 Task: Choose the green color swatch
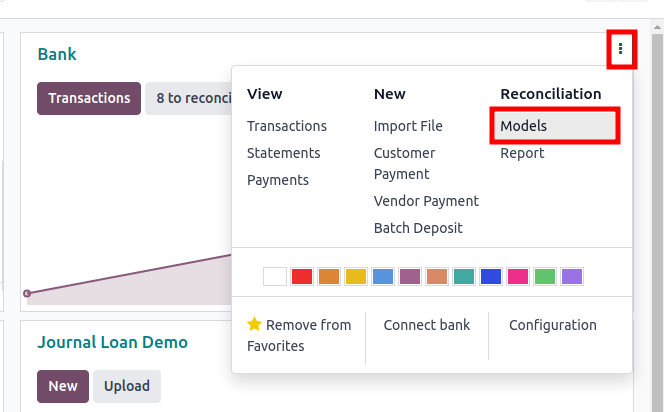(545, 277)
